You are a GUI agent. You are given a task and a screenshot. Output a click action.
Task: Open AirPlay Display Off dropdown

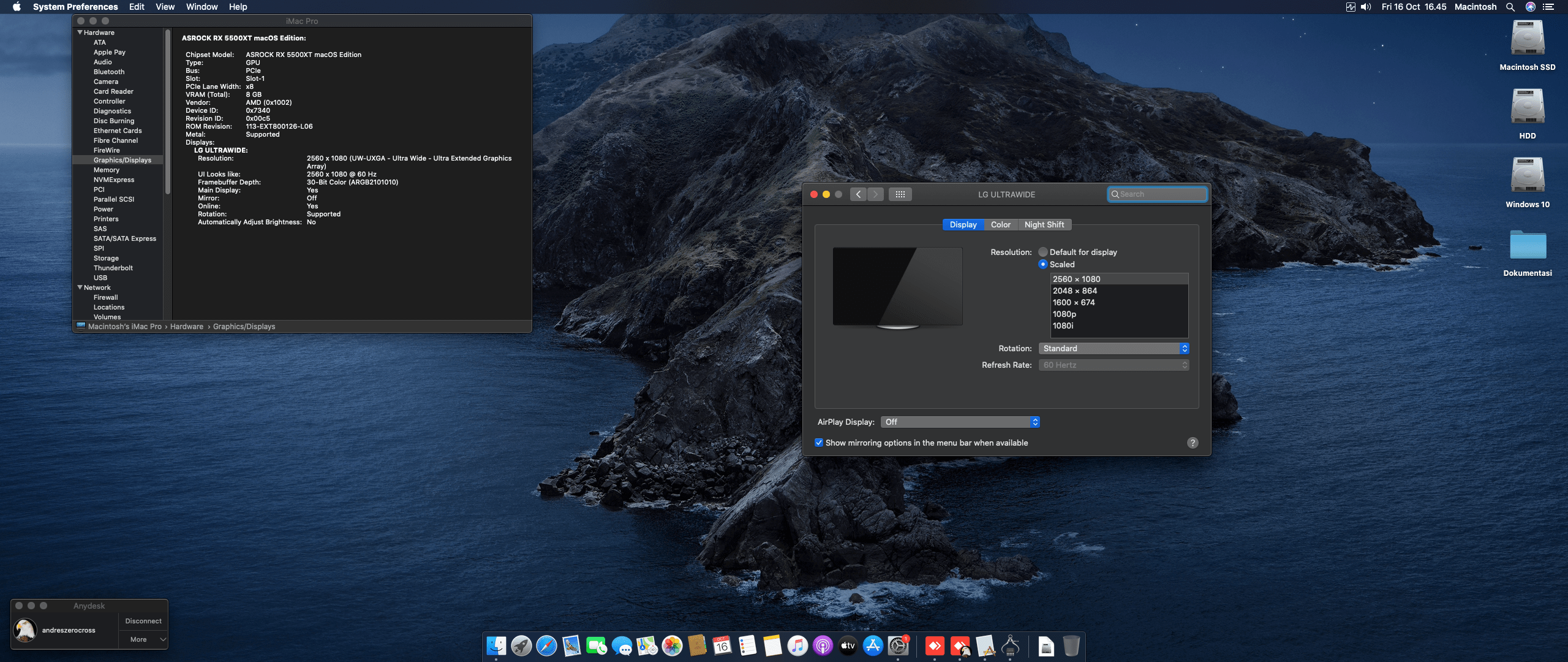960,422
